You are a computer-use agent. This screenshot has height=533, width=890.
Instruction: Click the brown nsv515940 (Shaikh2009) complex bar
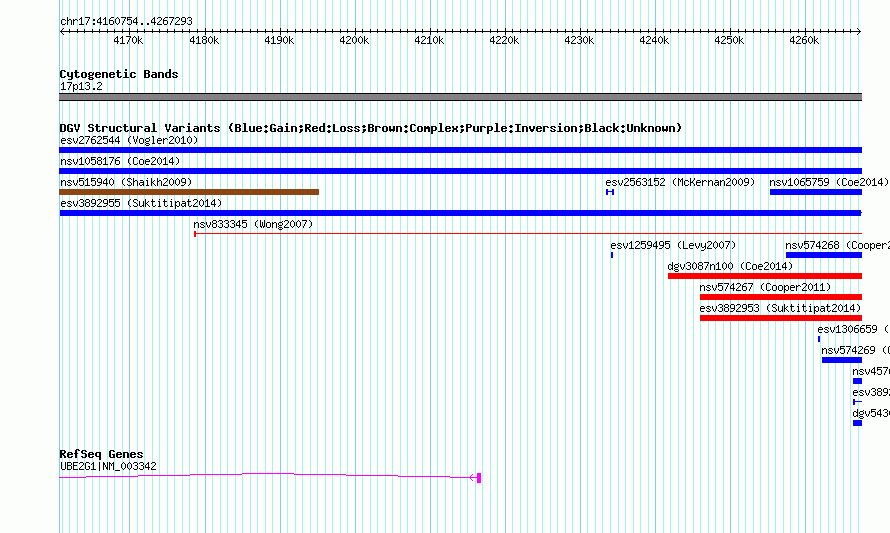click(189, 192)
